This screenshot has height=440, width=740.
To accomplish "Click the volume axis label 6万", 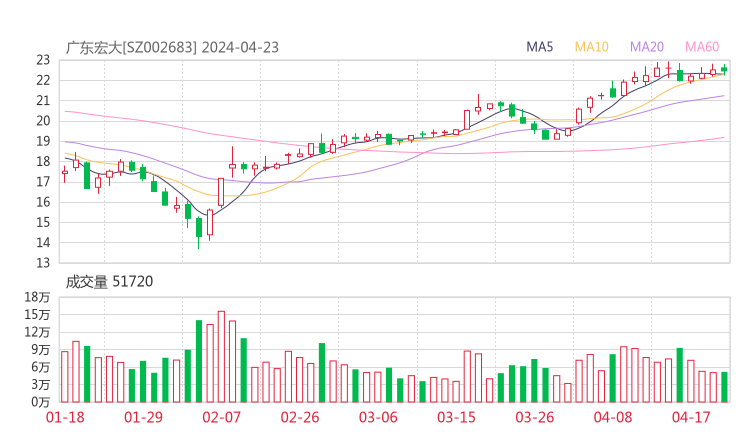I will (41, 367).
